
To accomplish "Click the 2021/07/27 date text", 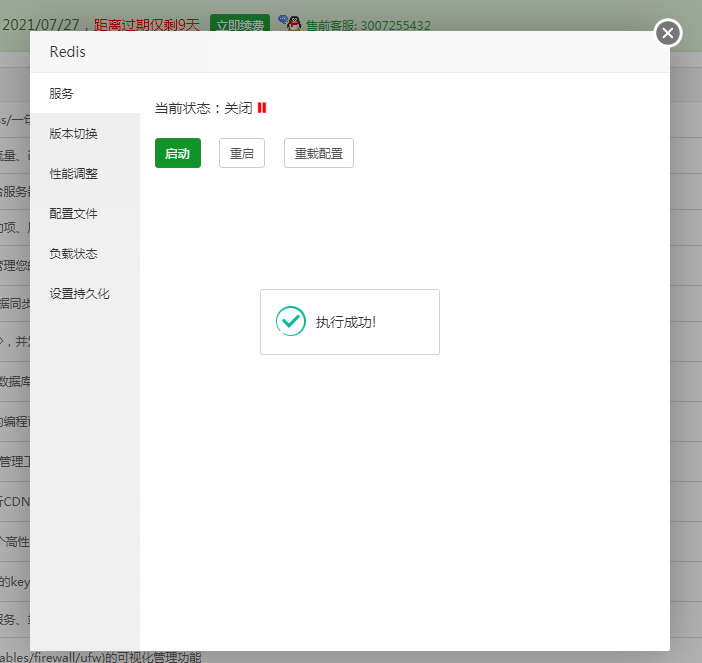I will (x=41, y=25).
